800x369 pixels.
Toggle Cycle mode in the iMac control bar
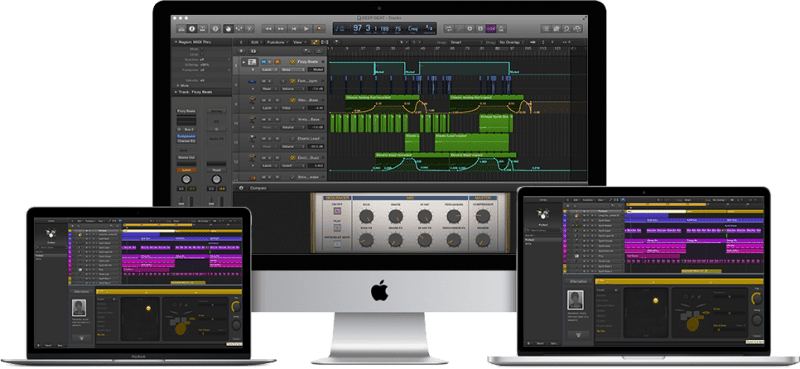(449, 29)
